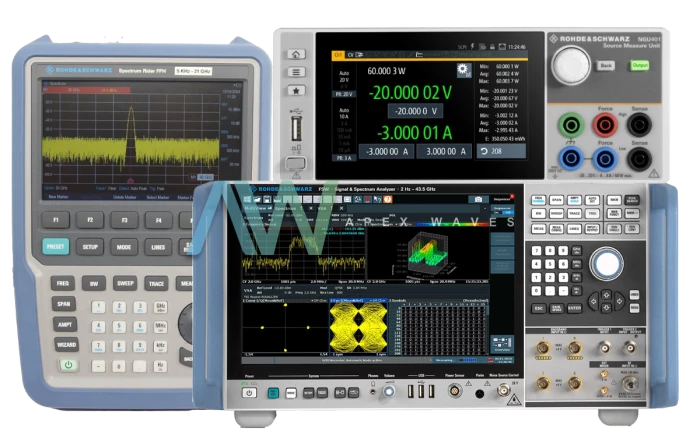Screen dimensions: 700x435
Task: Tap the teal PRESET key on the Spectrum Rider
Action: coord(56,247)
